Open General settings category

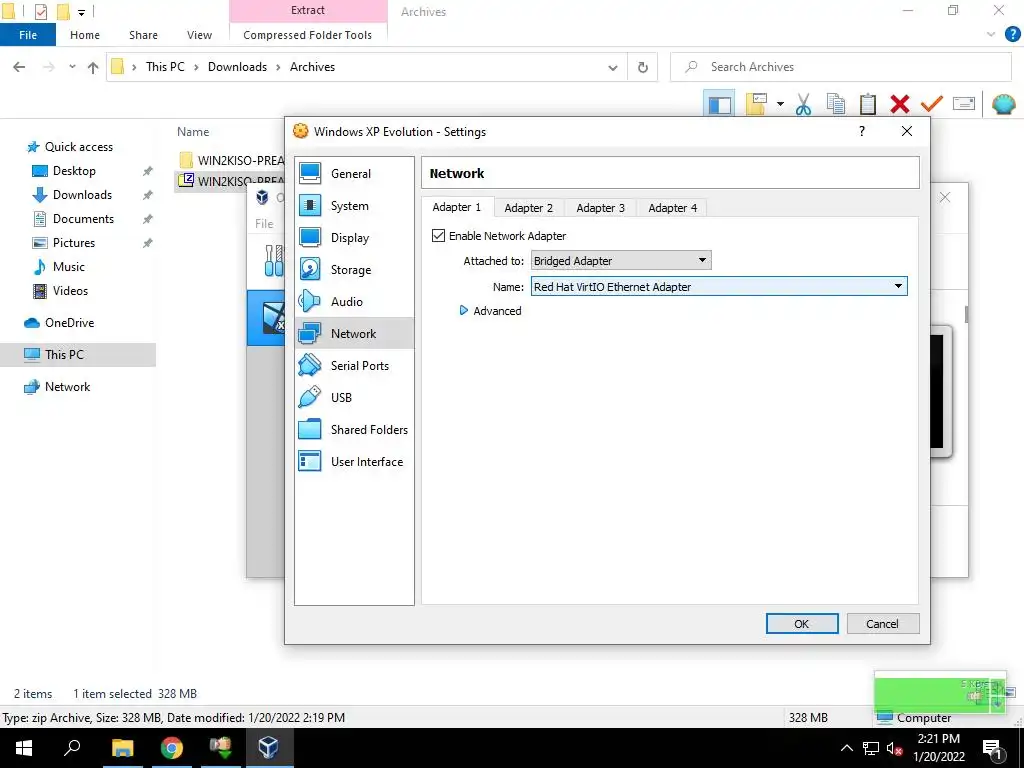[354, 173]
